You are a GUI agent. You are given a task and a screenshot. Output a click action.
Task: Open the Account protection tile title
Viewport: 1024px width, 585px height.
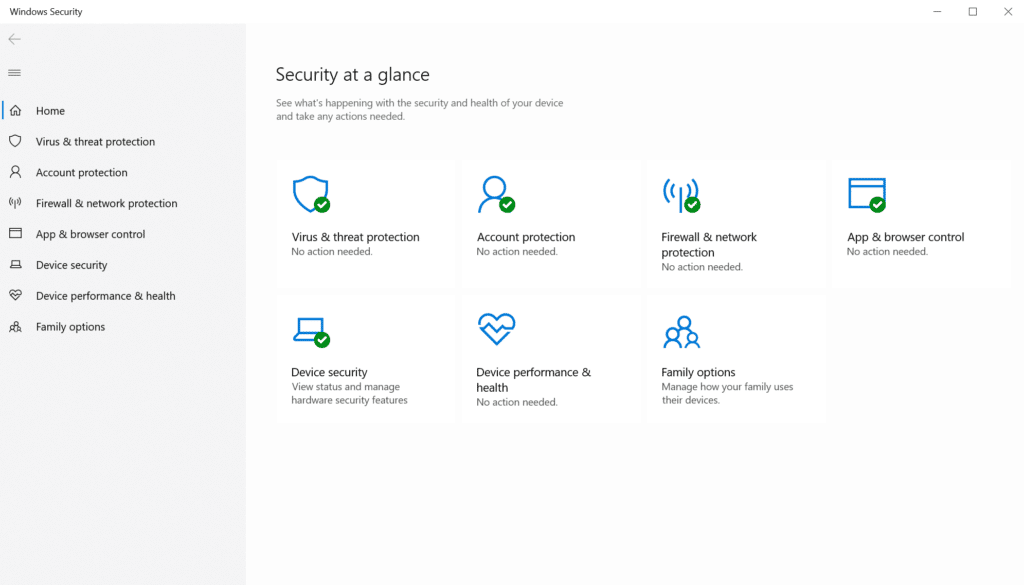click(x=526, y=237)
